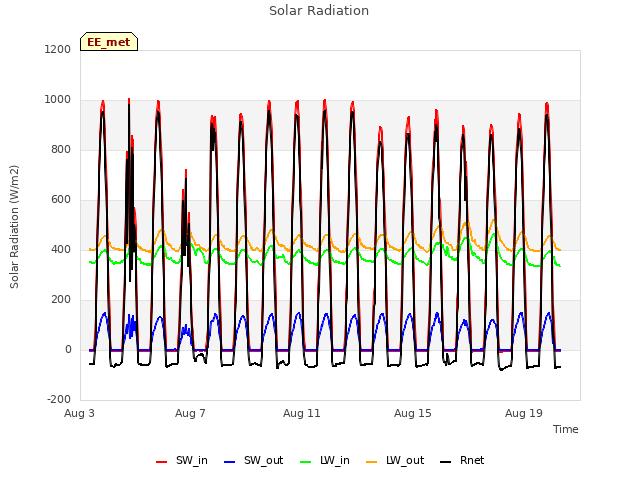Click the green LW_in legend swatch

(306, 462)
